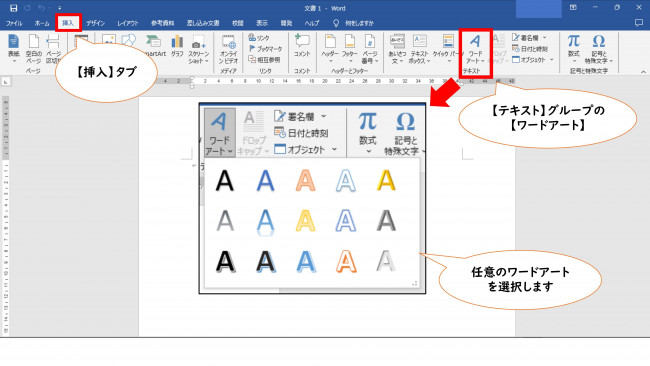
Task: Insert a グラフ chart
Action: tap(177, 46)
